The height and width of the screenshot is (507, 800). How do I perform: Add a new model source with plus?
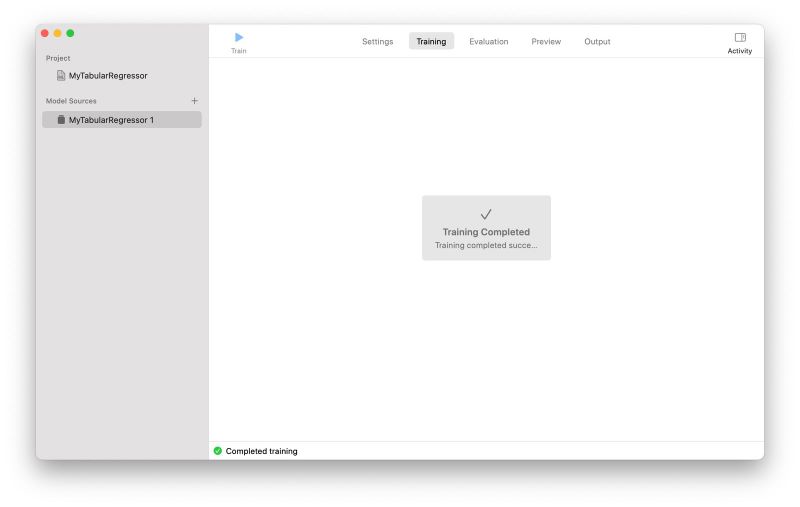point(194,100)
